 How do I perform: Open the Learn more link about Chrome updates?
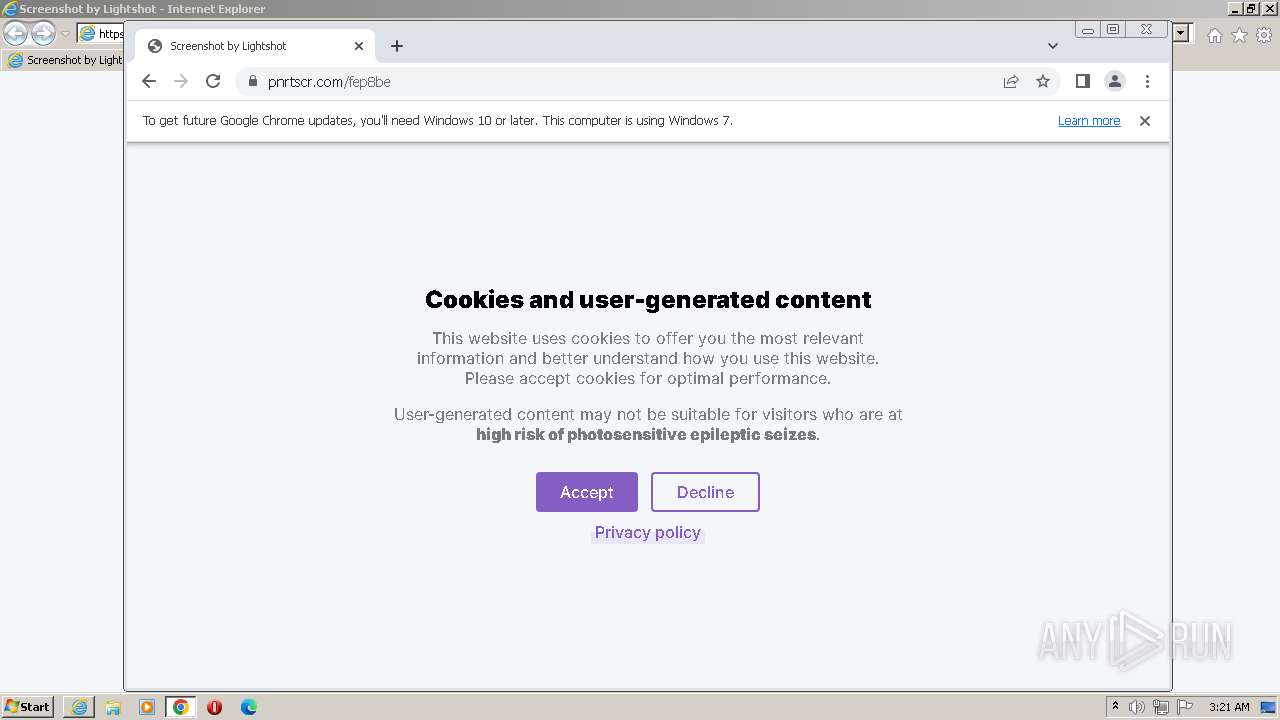pyautogui.click(x=1089, y=121)
